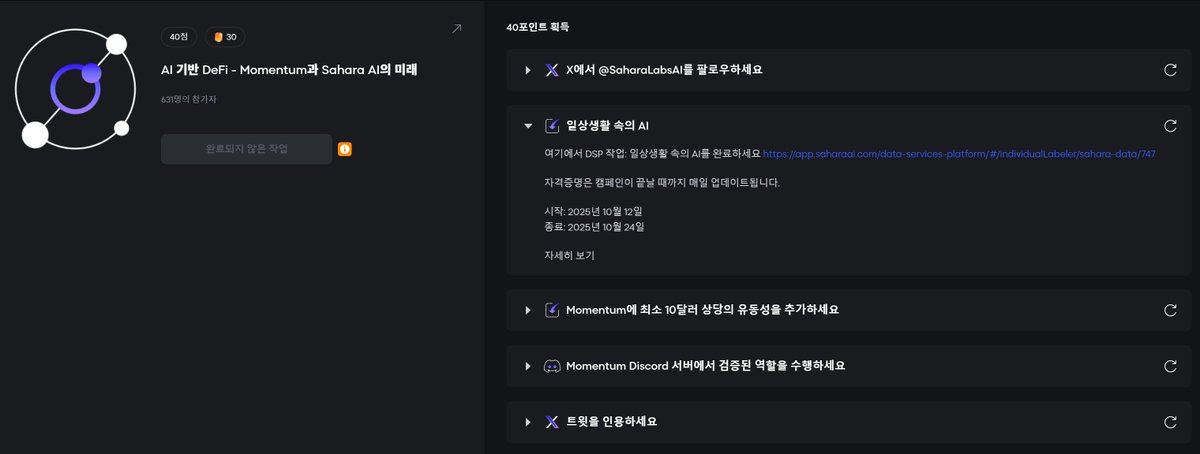Open the app.saharaai.com data-services link

959,155
